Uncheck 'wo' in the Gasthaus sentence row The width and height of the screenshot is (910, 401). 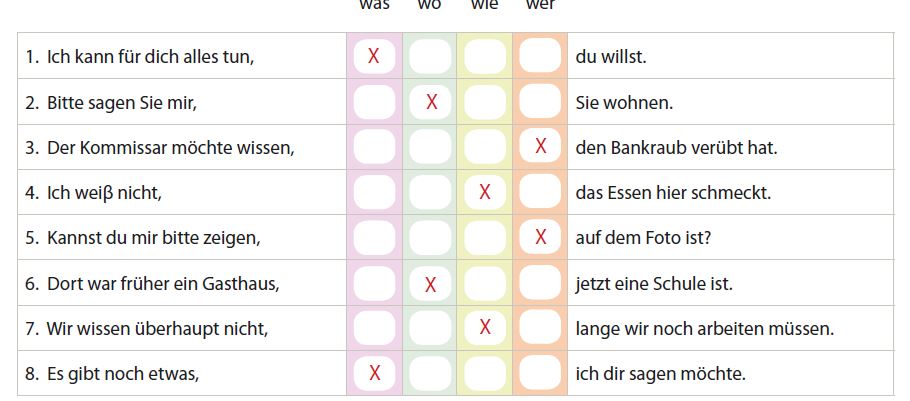430,283
